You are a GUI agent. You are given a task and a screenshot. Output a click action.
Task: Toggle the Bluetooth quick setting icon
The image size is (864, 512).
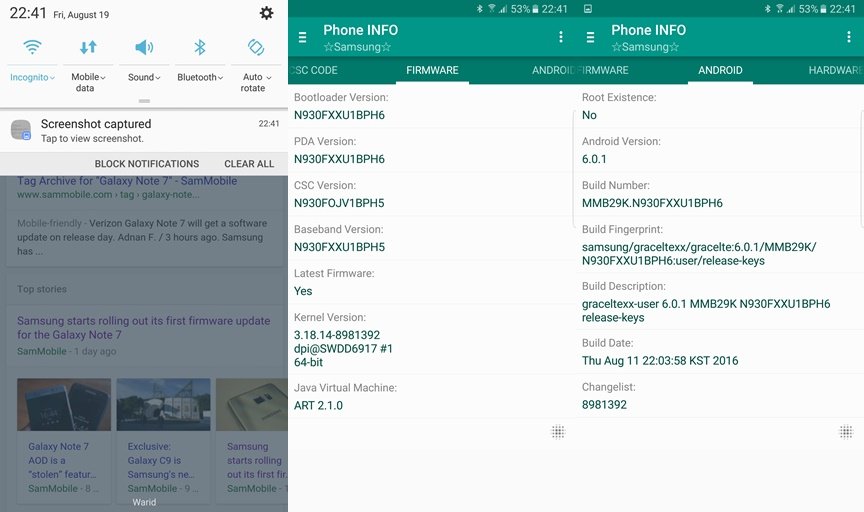click(200, 47)
